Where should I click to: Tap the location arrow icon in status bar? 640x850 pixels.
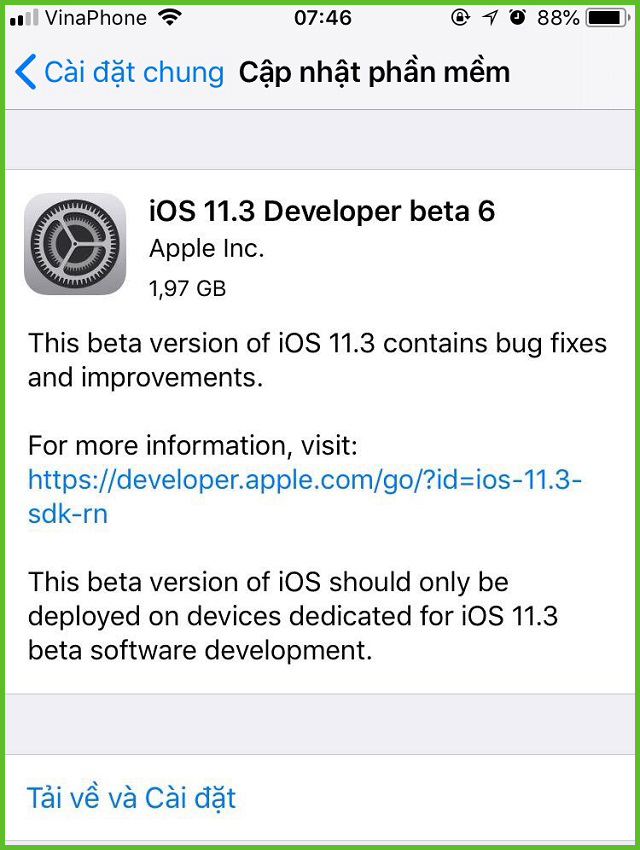(x=489, y=16)
